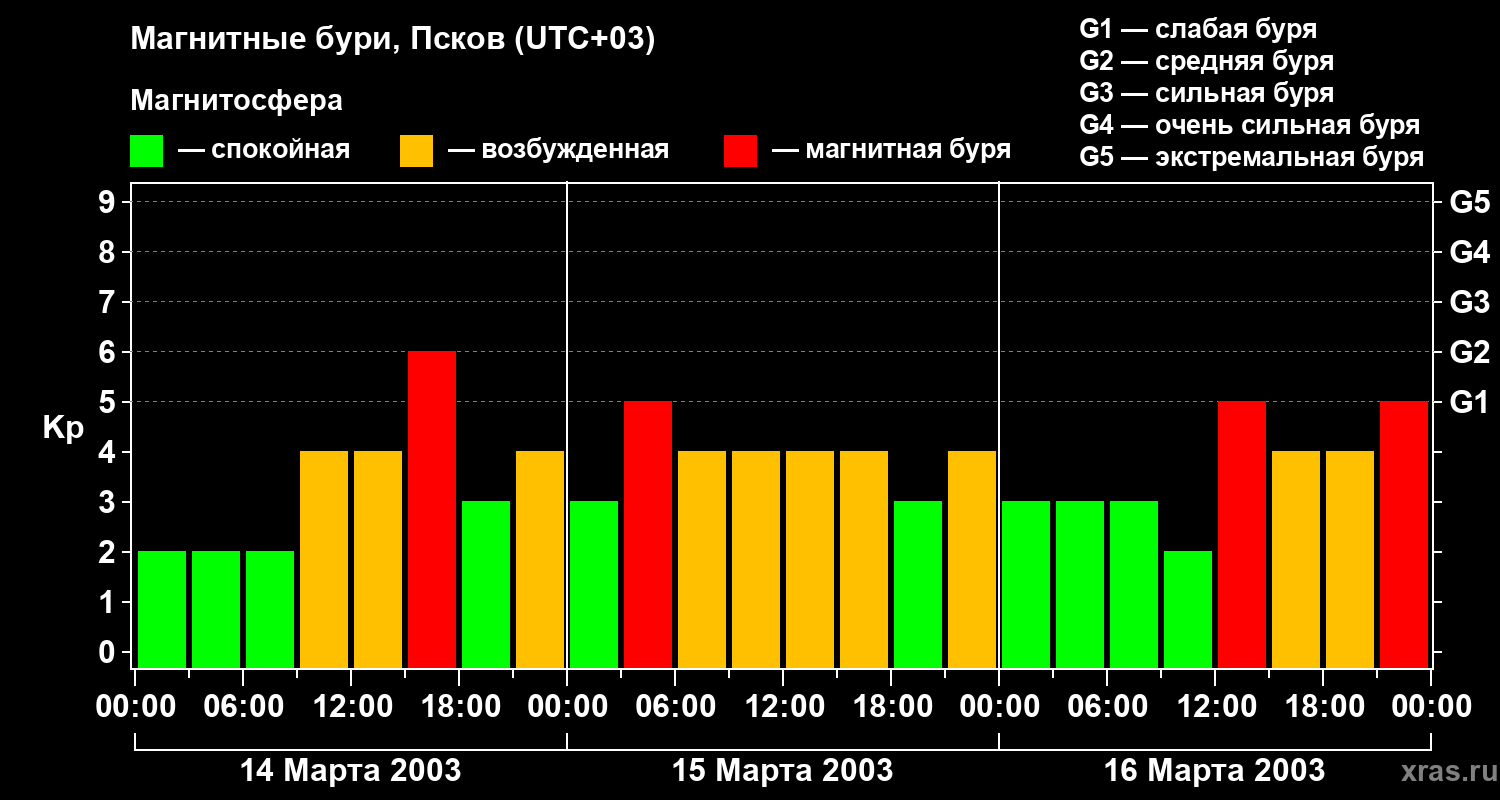The width and height of the screenshot is (1500, 800).
Task: Click the "G3 — сильная буря" line
Action: coord(1206,93)
